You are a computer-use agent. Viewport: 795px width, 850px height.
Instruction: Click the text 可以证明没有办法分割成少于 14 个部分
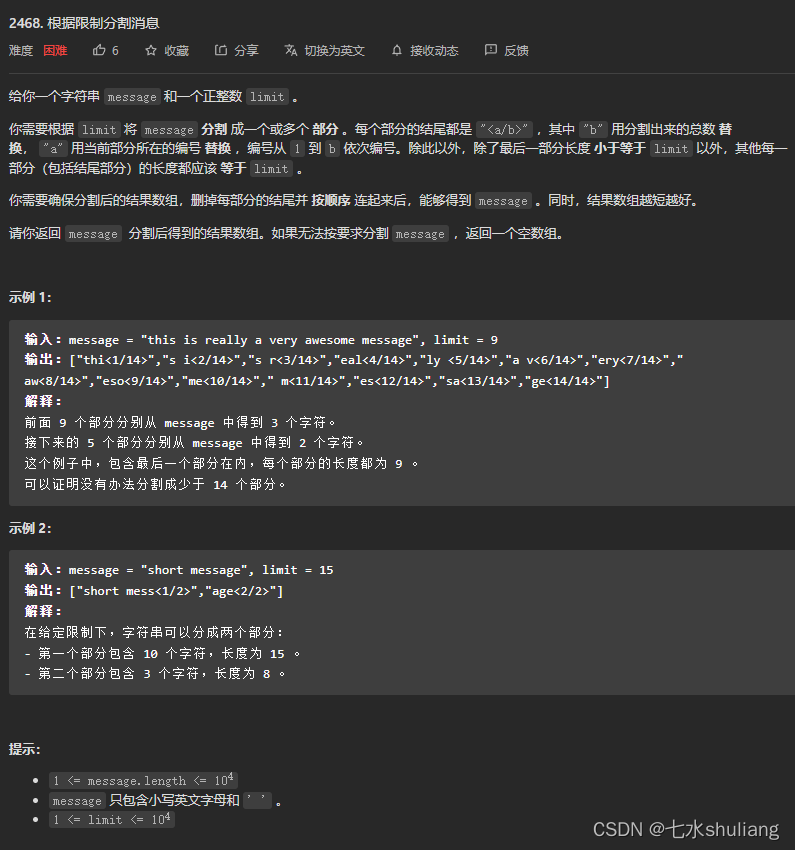(x=156, y=485)
